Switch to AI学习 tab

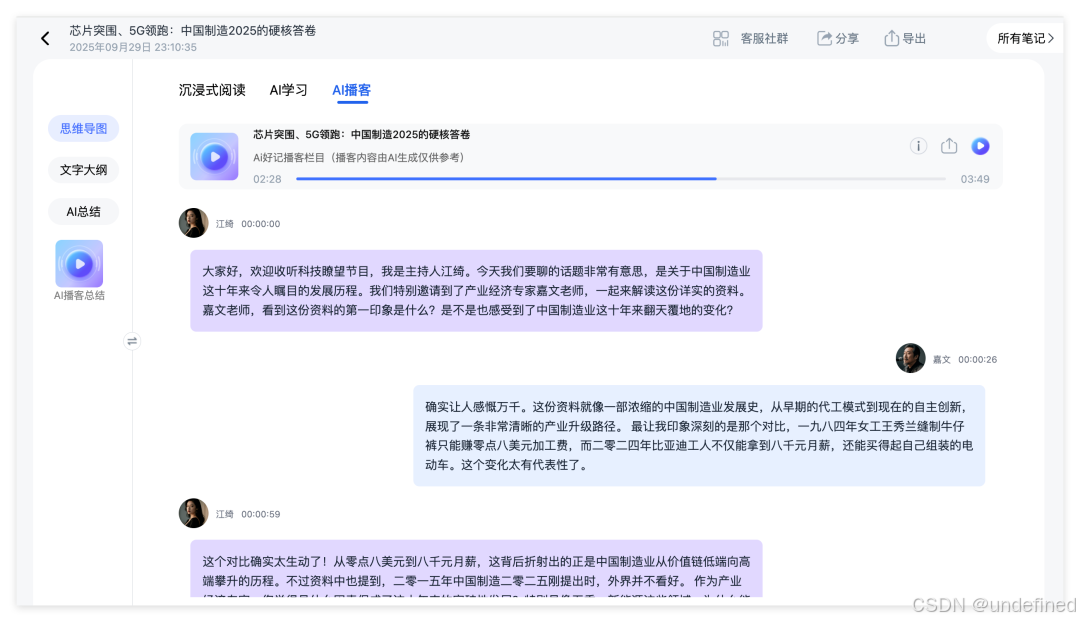[x=288, y=90]
